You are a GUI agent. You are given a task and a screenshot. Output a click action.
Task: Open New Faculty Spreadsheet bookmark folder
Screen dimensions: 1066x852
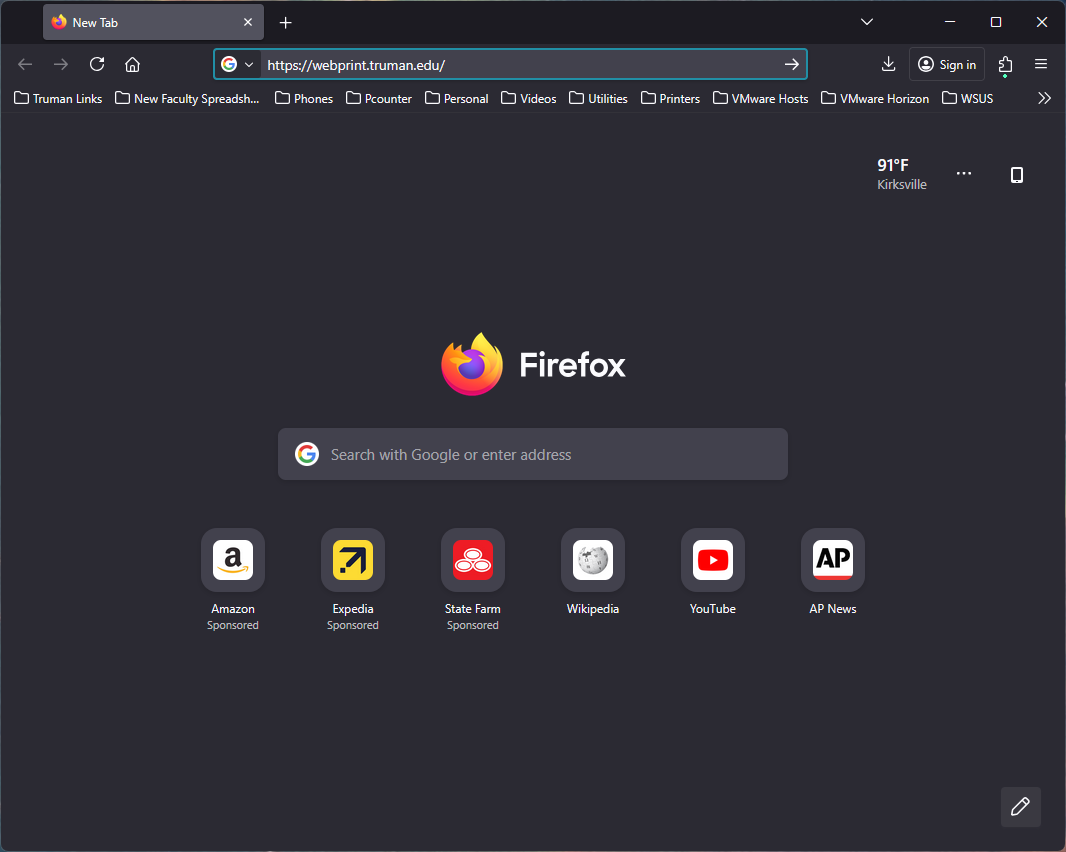(x=188, y=99)
